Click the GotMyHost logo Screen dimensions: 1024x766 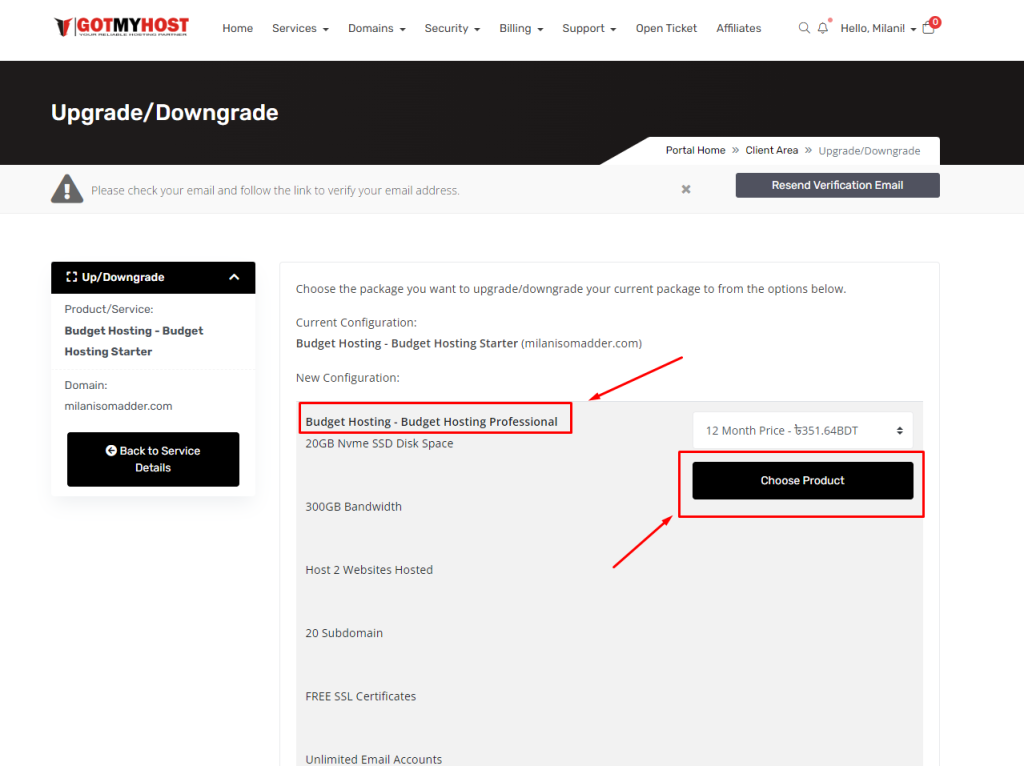coord(121,27)
